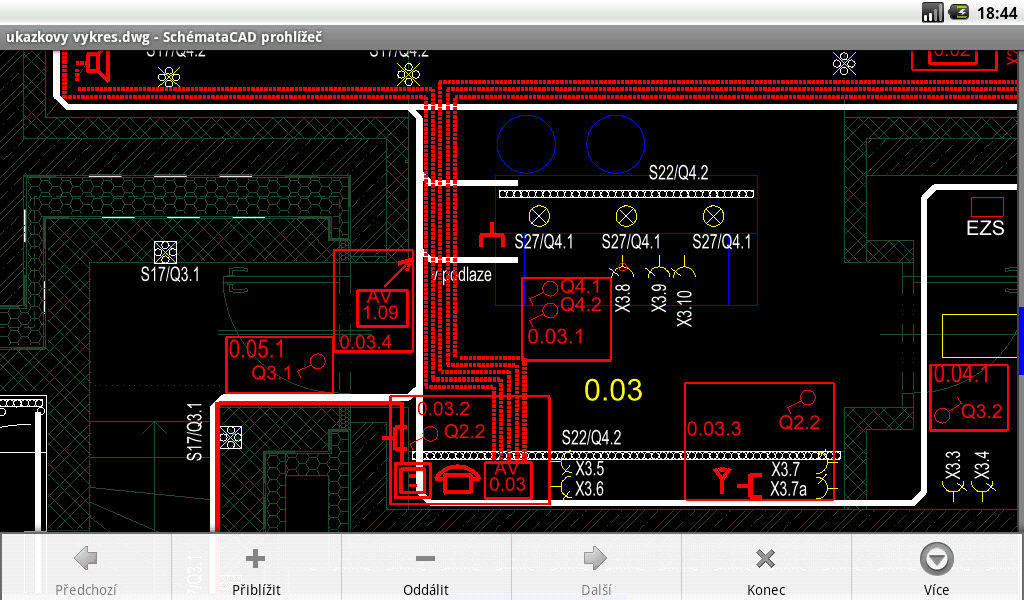
Task: Zoom out with Oddálit button
Action: pos(426,567)
